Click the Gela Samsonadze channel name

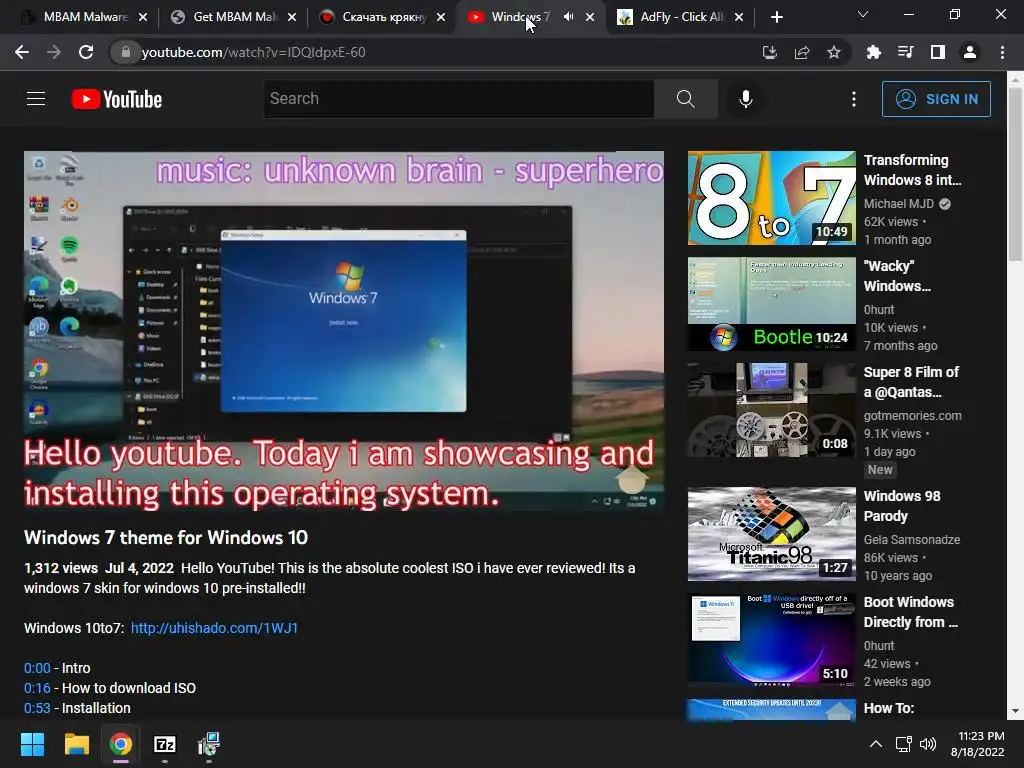pyautogui.click(x=912, y=539)
